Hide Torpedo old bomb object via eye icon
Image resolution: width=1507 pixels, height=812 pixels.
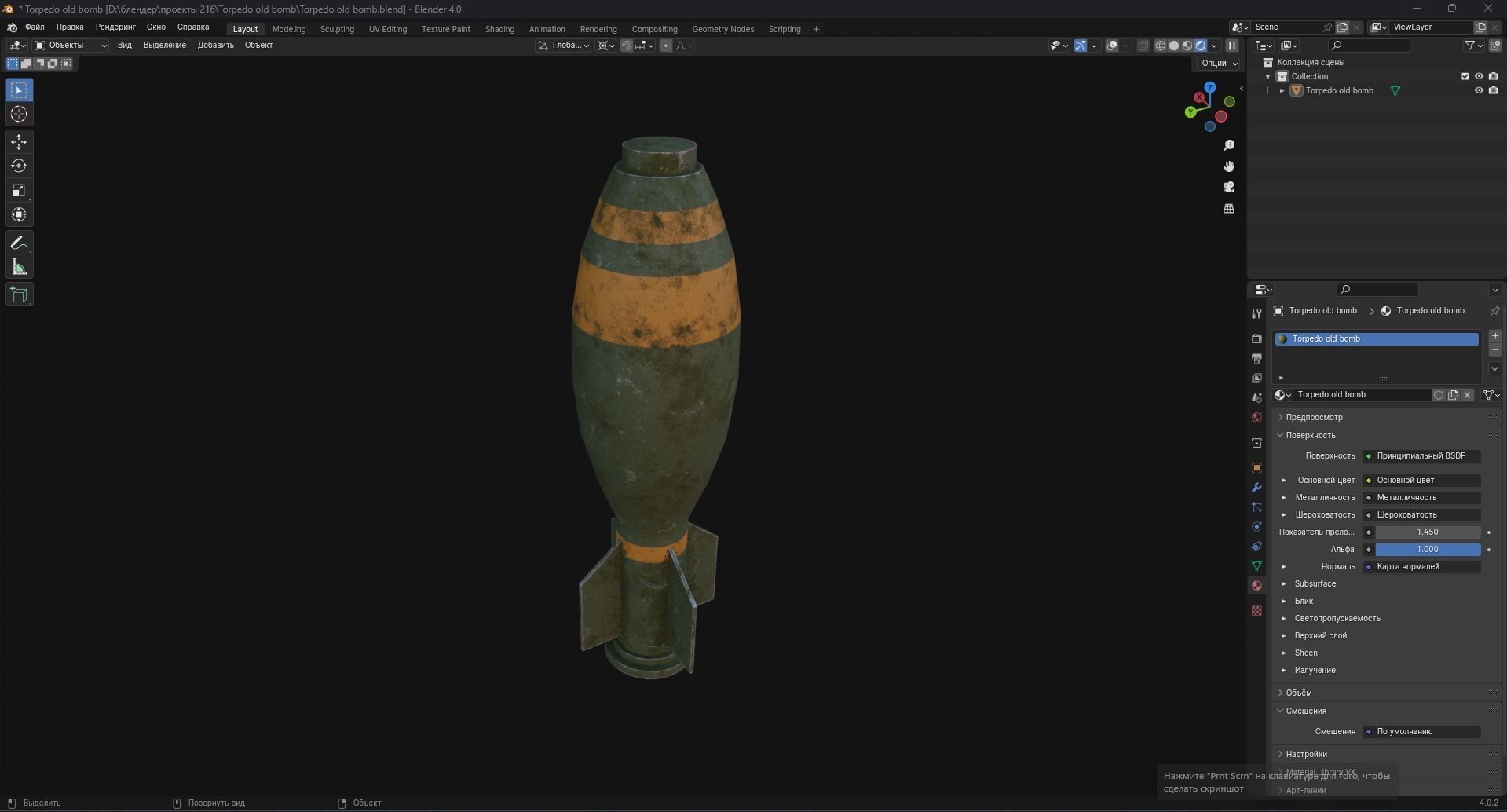click(1479, 90)
